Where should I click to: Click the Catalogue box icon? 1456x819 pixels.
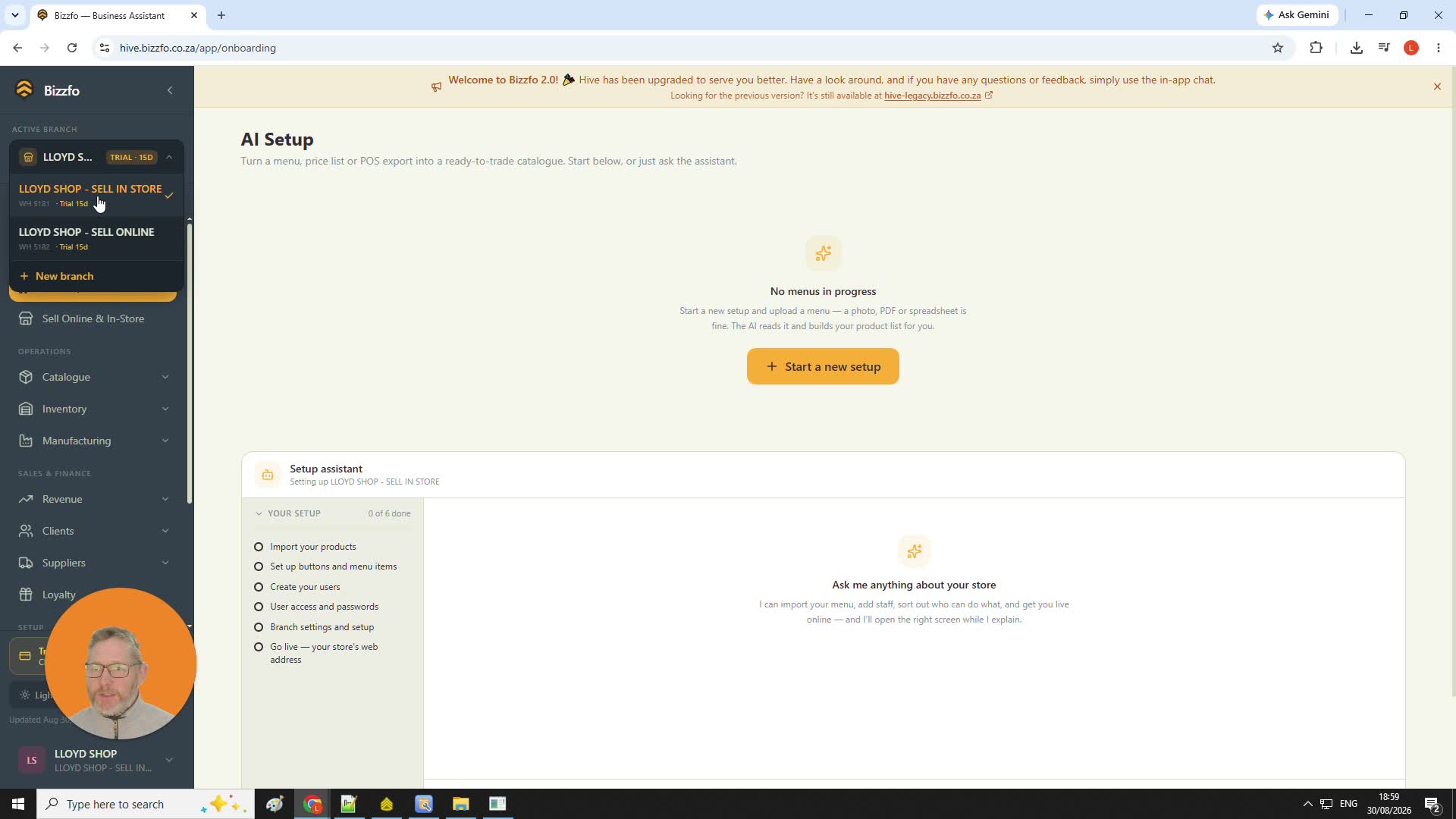pos(26,377)
